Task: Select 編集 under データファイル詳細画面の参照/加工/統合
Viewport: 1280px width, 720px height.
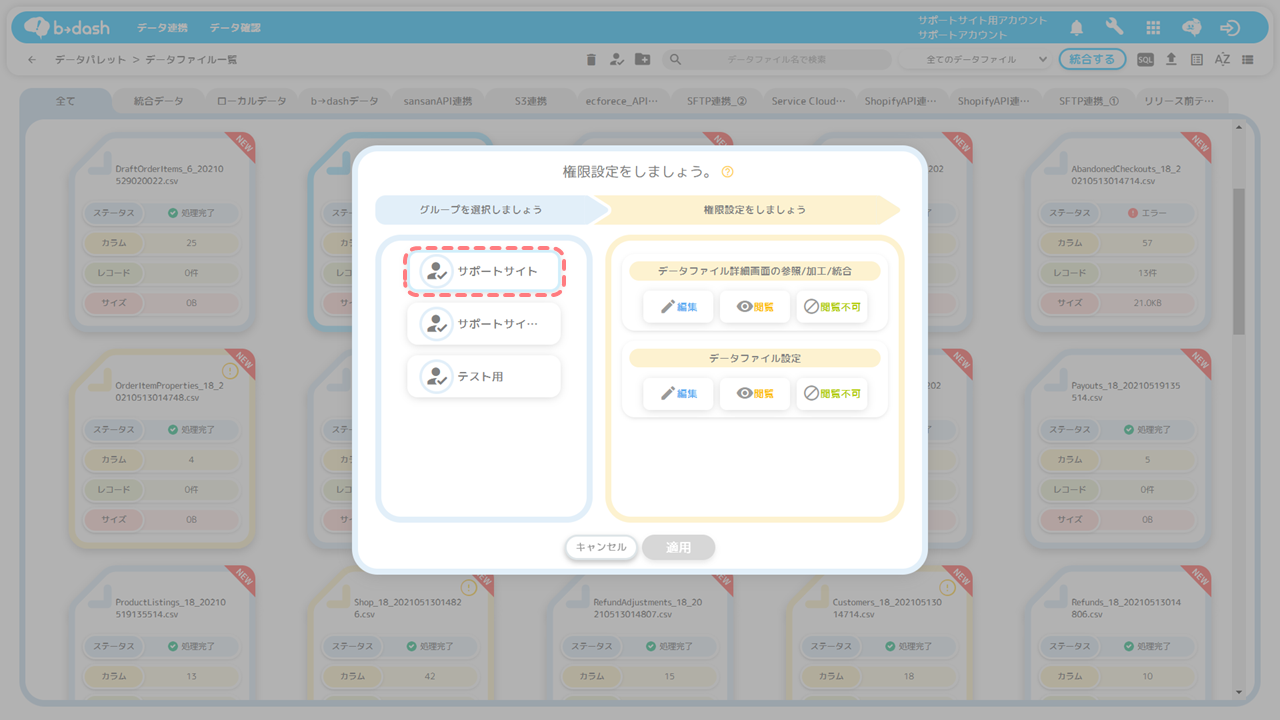Action: click(x=678, y=307)
